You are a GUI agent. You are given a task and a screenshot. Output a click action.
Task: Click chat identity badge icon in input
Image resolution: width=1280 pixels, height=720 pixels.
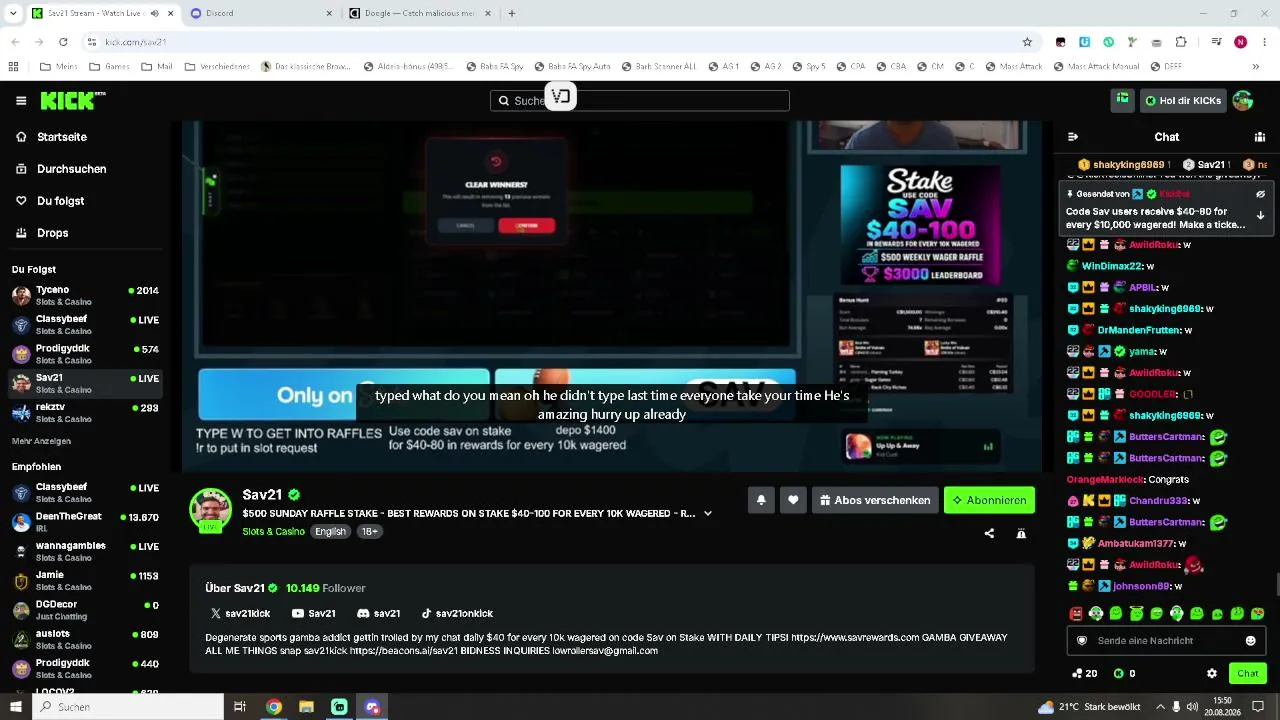click(1081, 641)
